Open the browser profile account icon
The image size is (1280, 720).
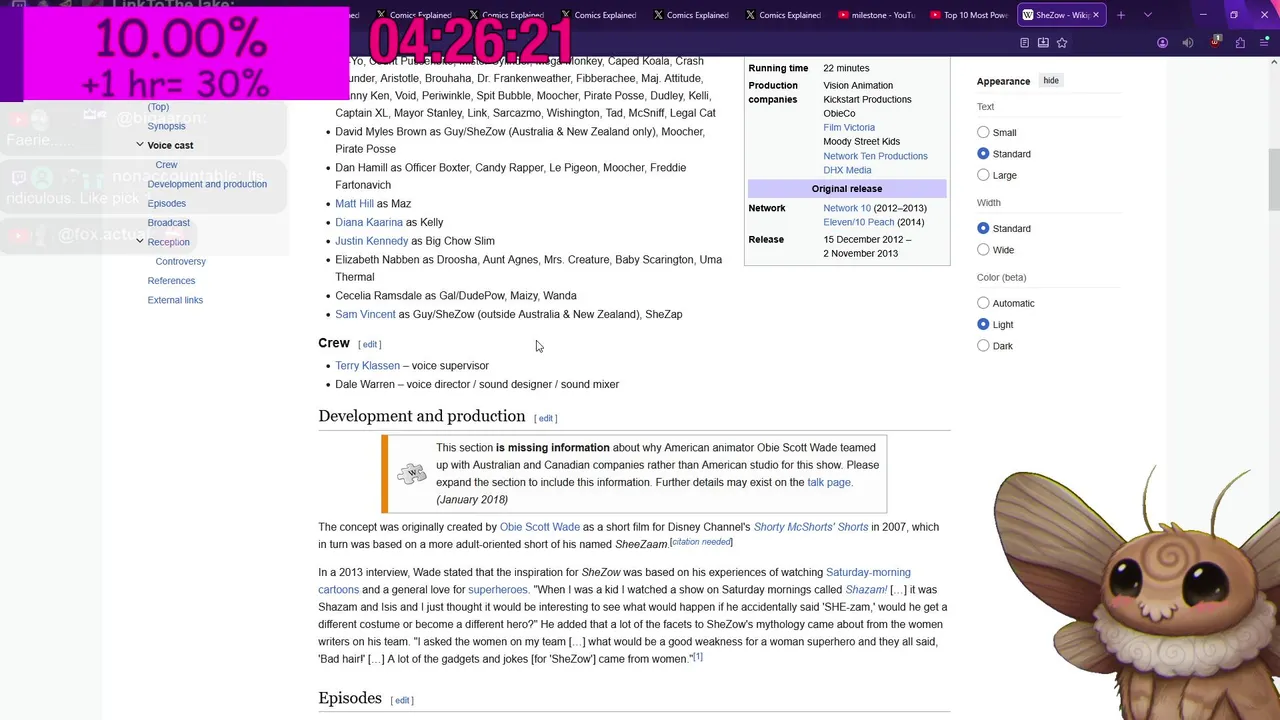[x=1162, y=43]
